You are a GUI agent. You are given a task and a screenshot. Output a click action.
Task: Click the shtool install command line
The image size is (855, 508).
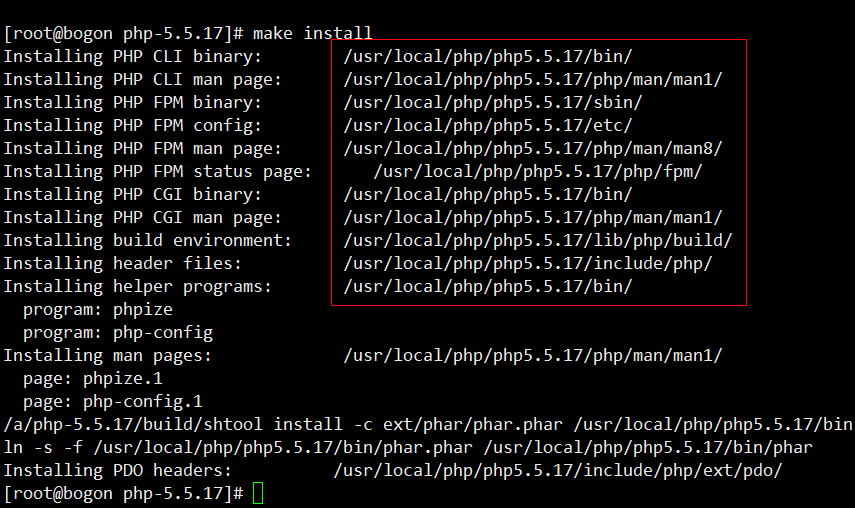(427, 425)
